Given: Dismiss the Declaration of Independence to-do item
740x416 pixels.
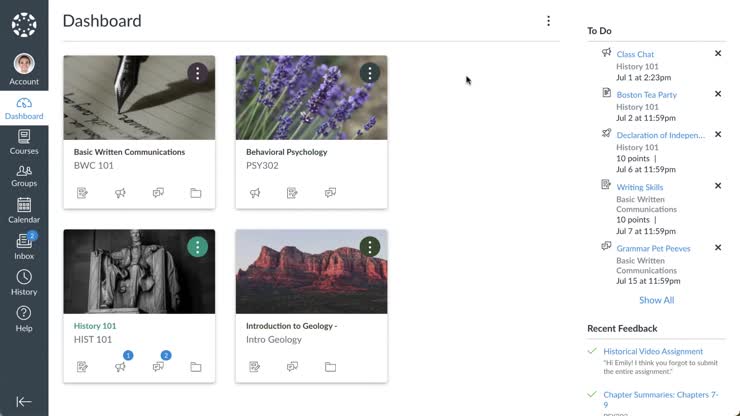Looking at the screenshot, I should point(718,135).
